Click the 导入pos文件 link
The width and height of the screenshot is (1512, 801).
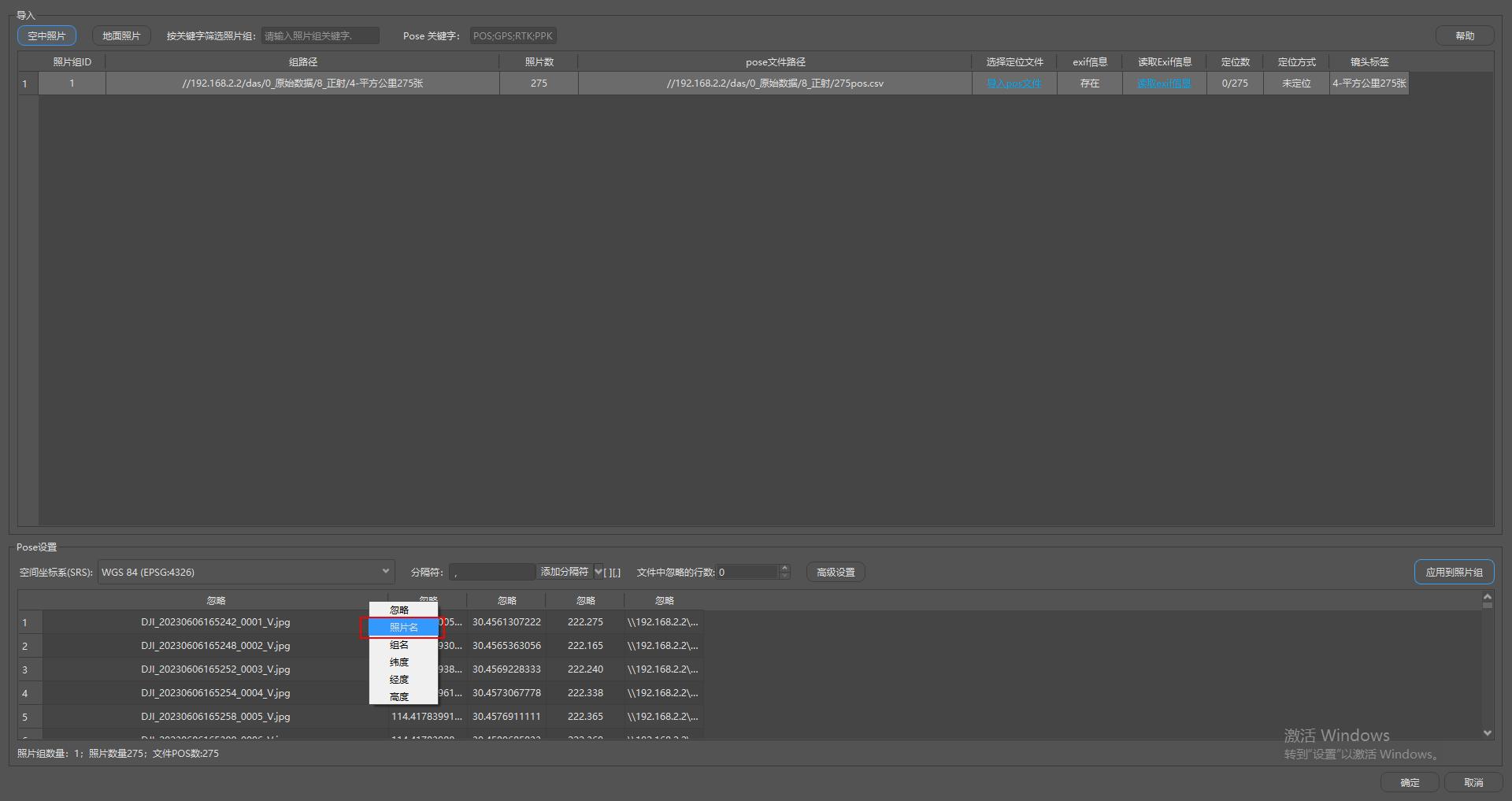pyautogui.click(x=1014, y=83)
